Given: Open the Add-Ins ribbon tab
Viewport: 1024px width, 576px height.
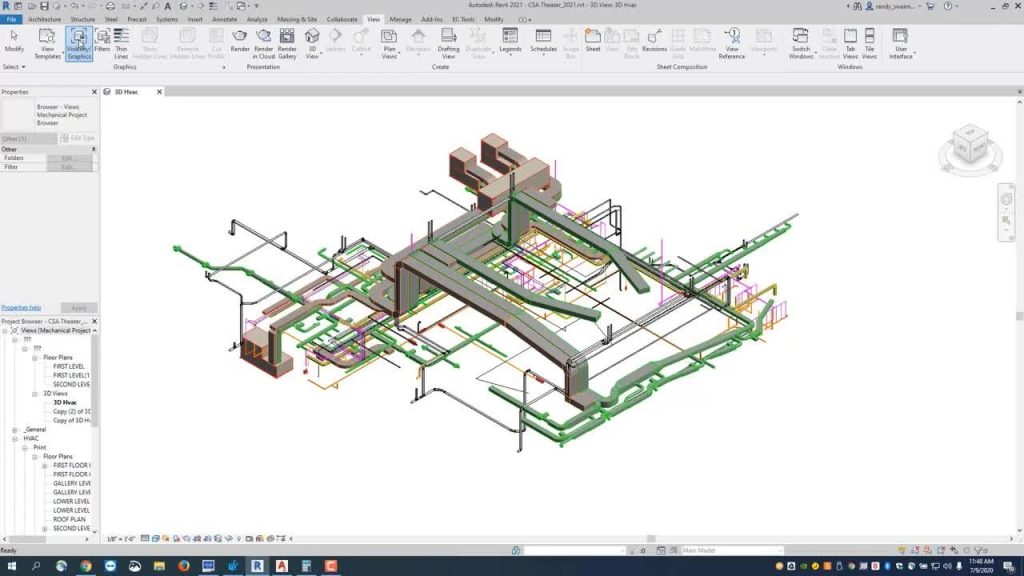Looking at the screenshot, I should (x=432, y=20).
